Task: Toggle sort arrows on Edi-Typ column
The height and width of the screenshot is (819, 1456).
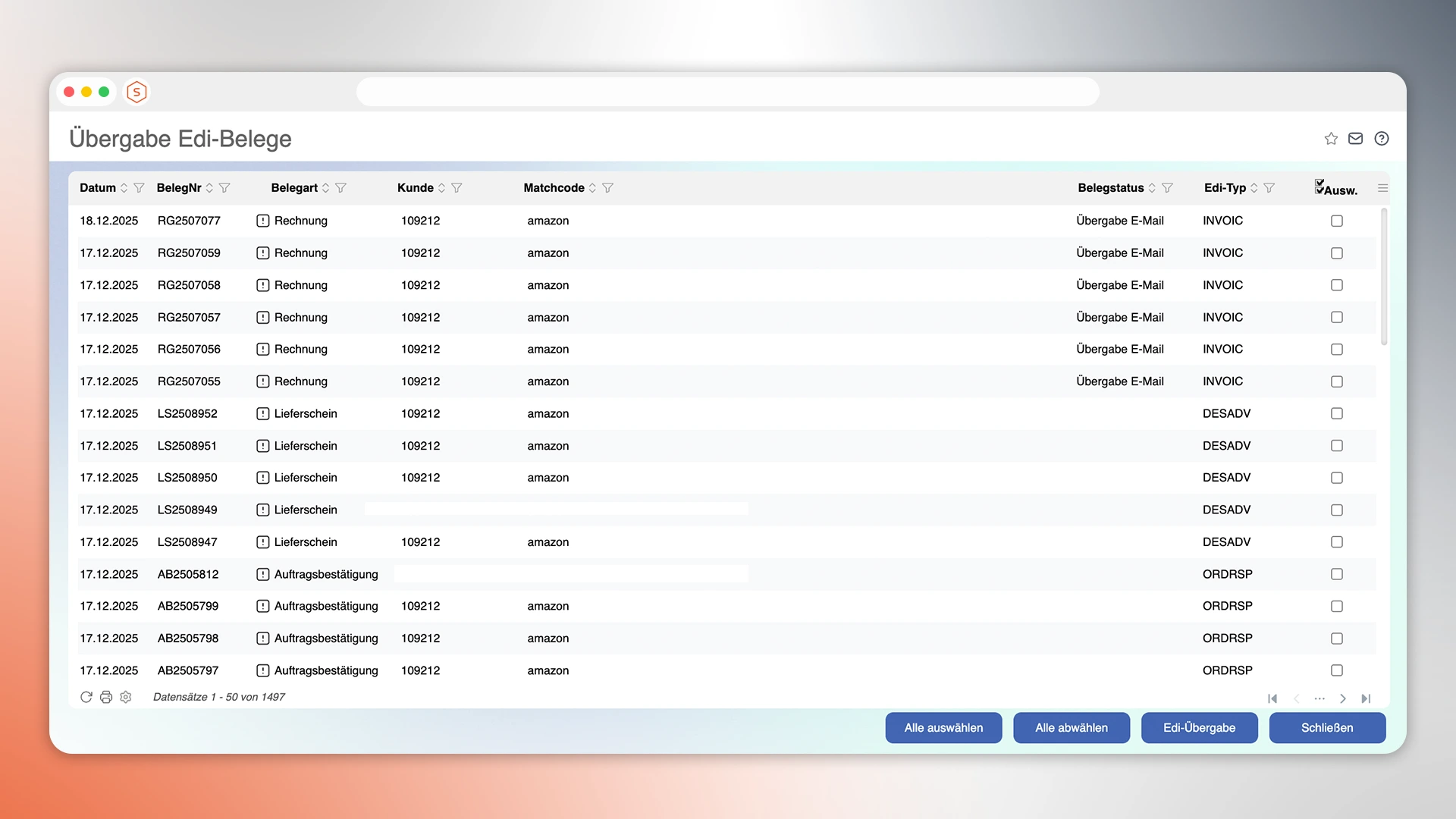Action: [x=1254, y=188]
